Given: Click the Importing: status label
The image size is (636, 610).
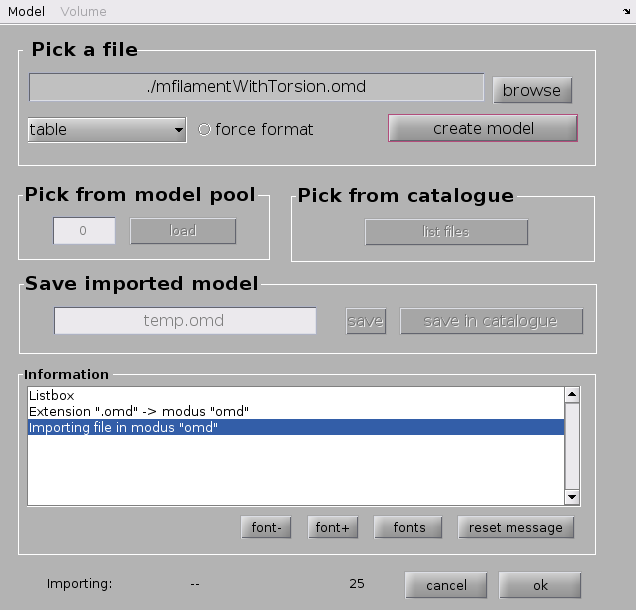Looking at the screenshot, I should (80, 584).
